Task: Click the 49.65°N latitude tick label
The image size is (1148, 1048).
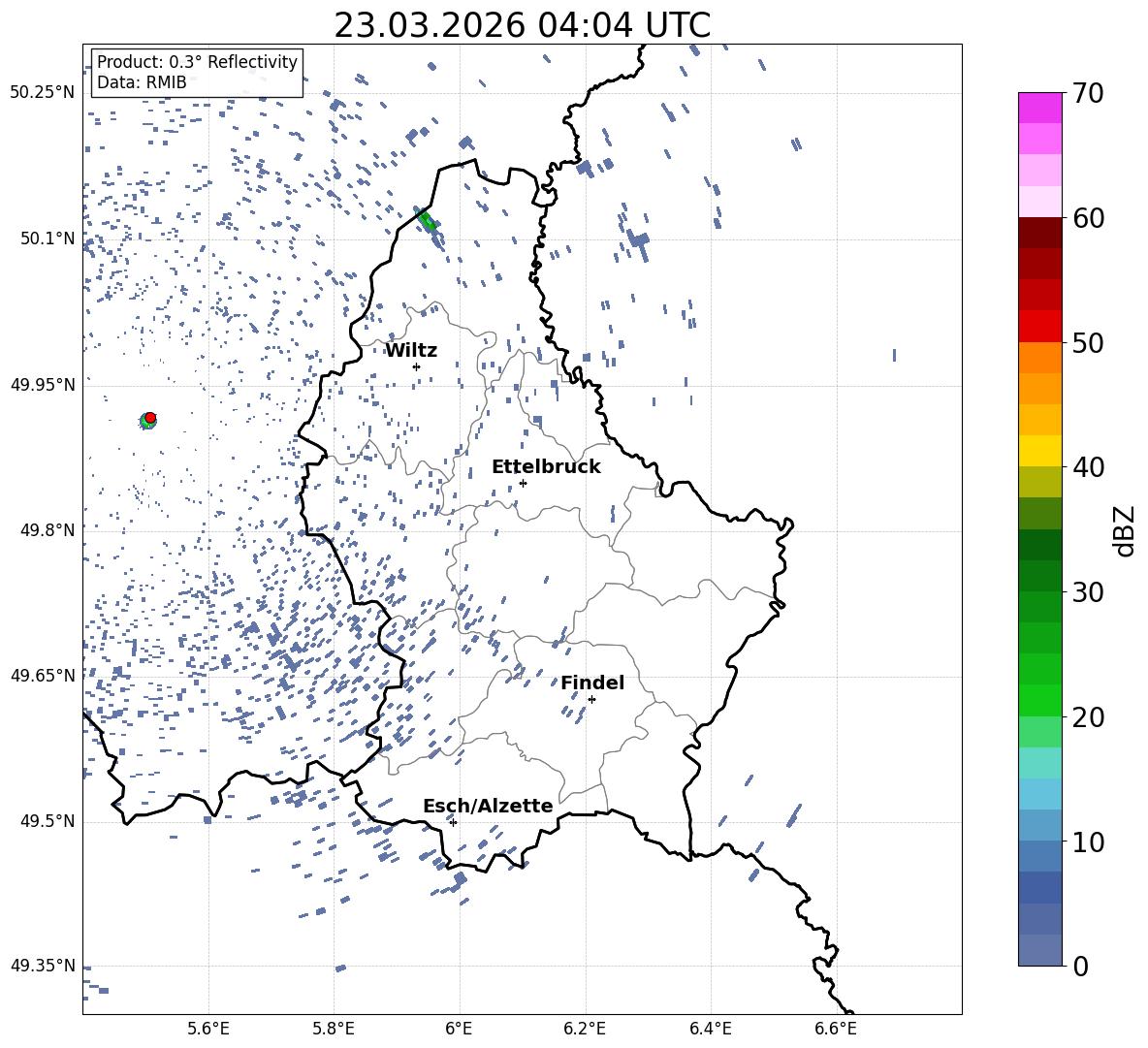Action: (x=43, y=675)
